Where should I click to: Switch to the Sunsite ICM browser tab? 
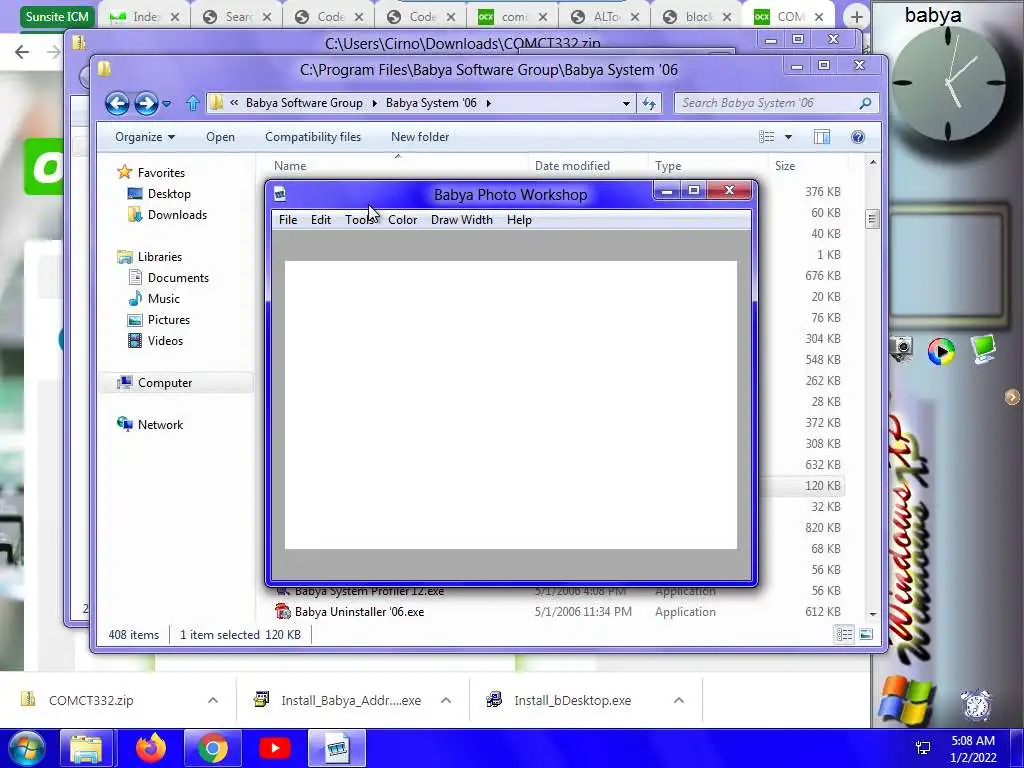pyautogui.click(x=57, y=17)
